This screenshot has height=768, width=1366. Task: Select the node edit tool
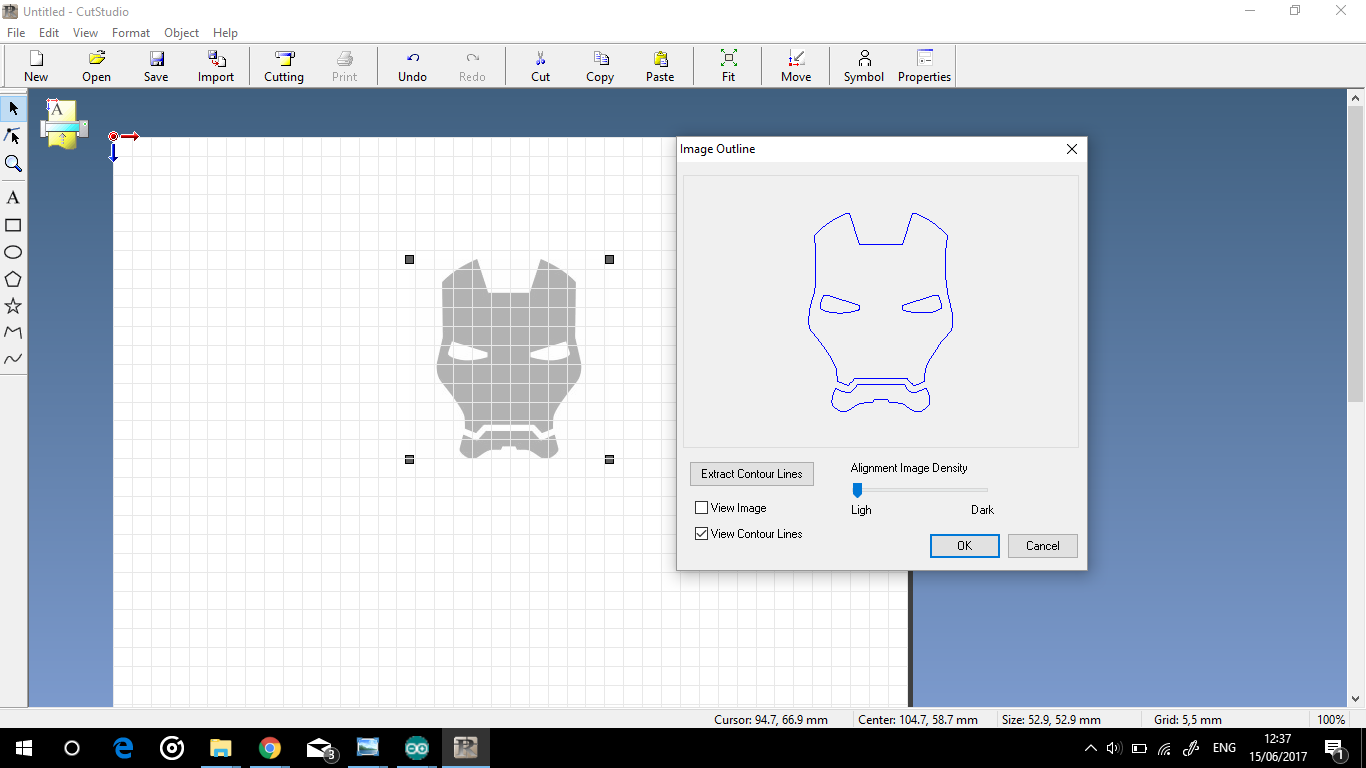[x=13, y=136]
